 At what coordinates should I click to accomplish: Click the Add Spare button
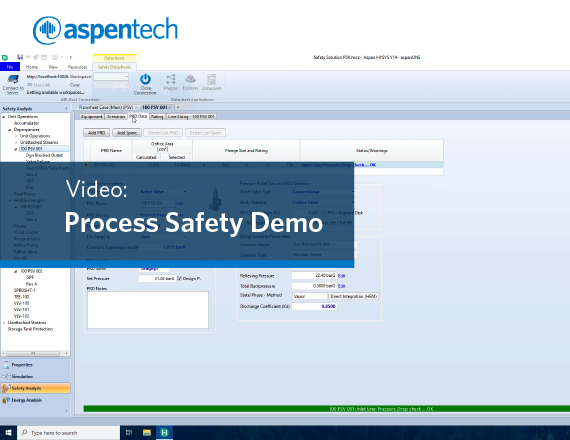click(x=127, y=133)
